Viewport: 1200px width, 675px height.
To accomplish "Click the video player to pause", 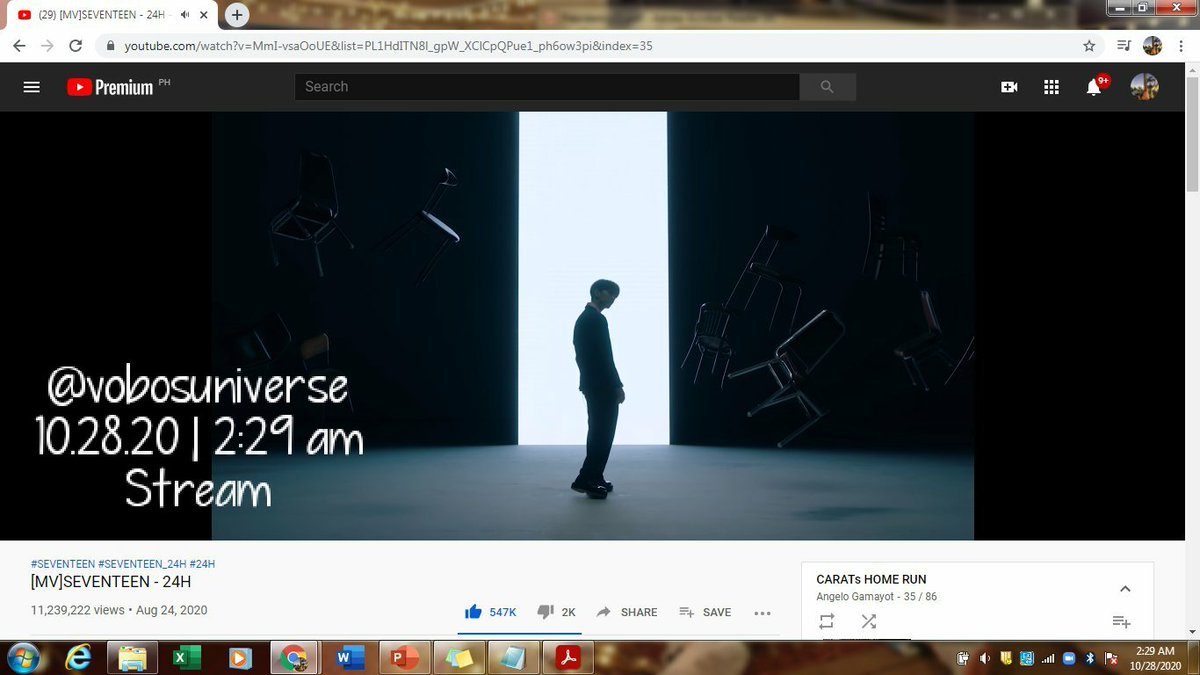I will tap(593, 325).
